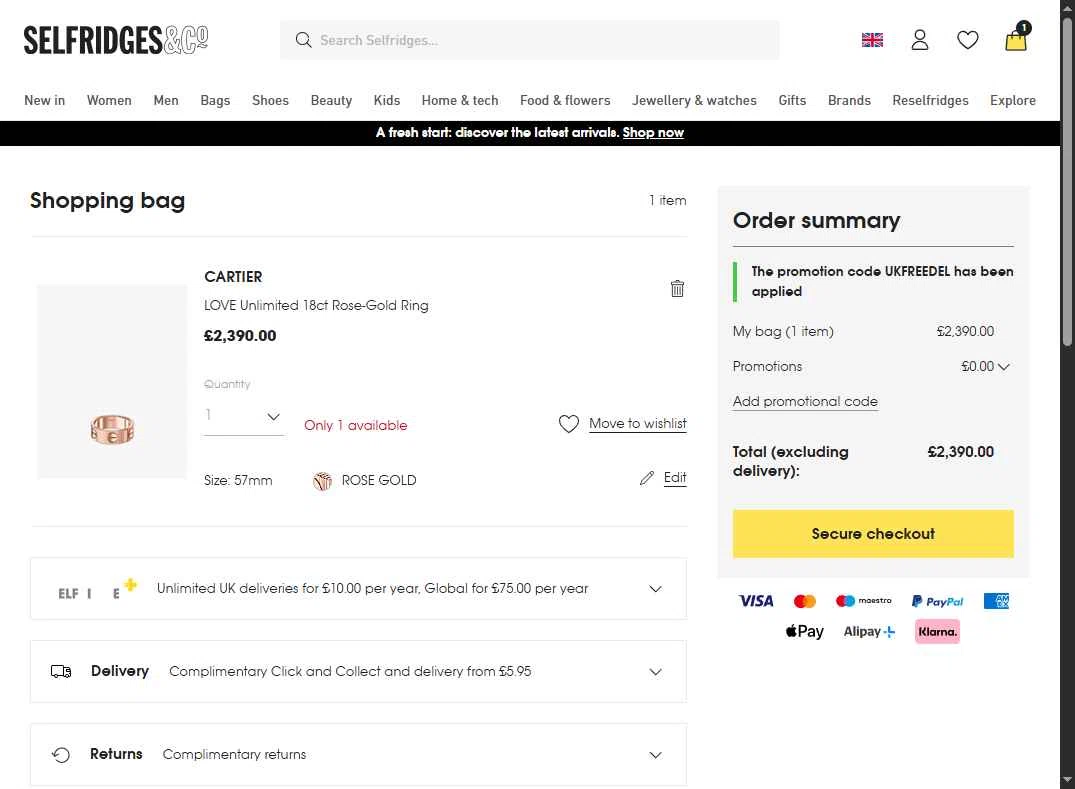Click Add promotional code link
1075x789 pixels.
pos(805,402)
